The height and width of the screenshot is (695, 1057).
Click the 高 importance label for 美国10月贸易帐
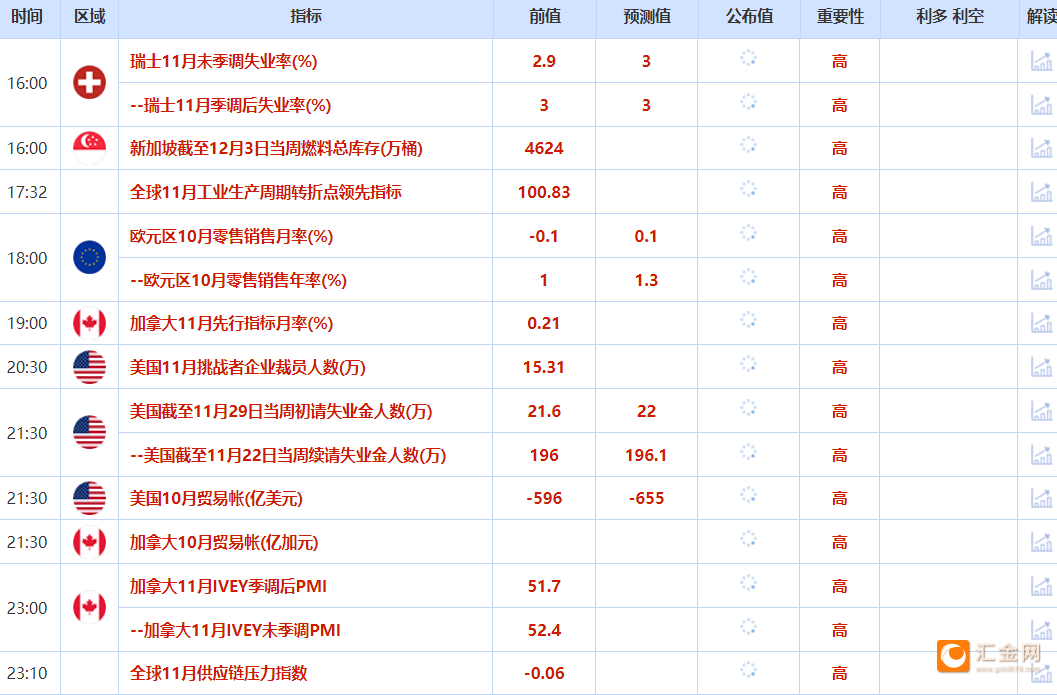(839, 497)
